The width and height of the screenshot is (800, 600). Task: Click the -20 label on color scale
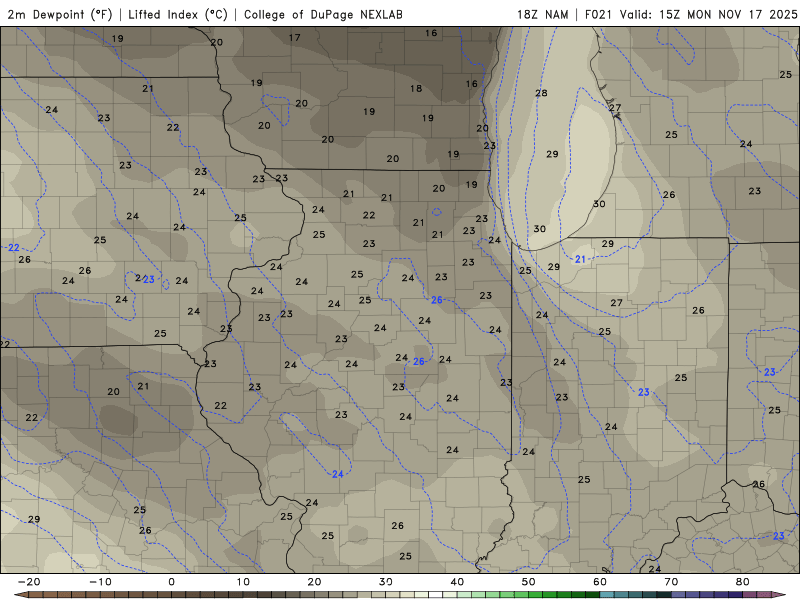(x=29, y=582)
